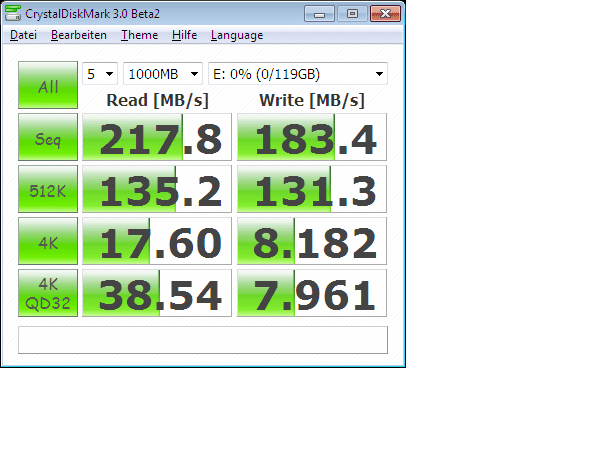
Task: Select the 4K QD32 write value 7.961
Action: point(312,293)
